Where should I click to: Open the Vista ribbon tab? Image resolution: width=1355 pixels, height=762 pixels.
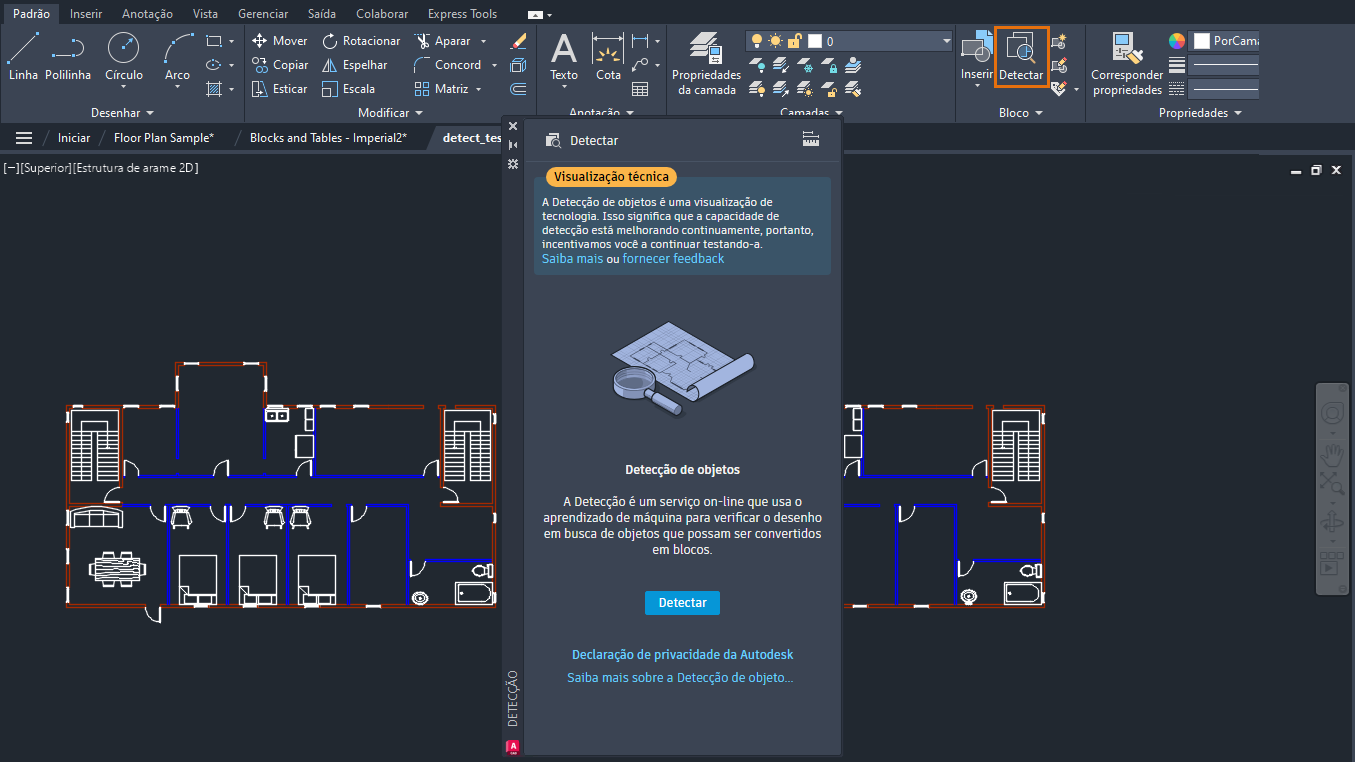click(x=205, y=14)
